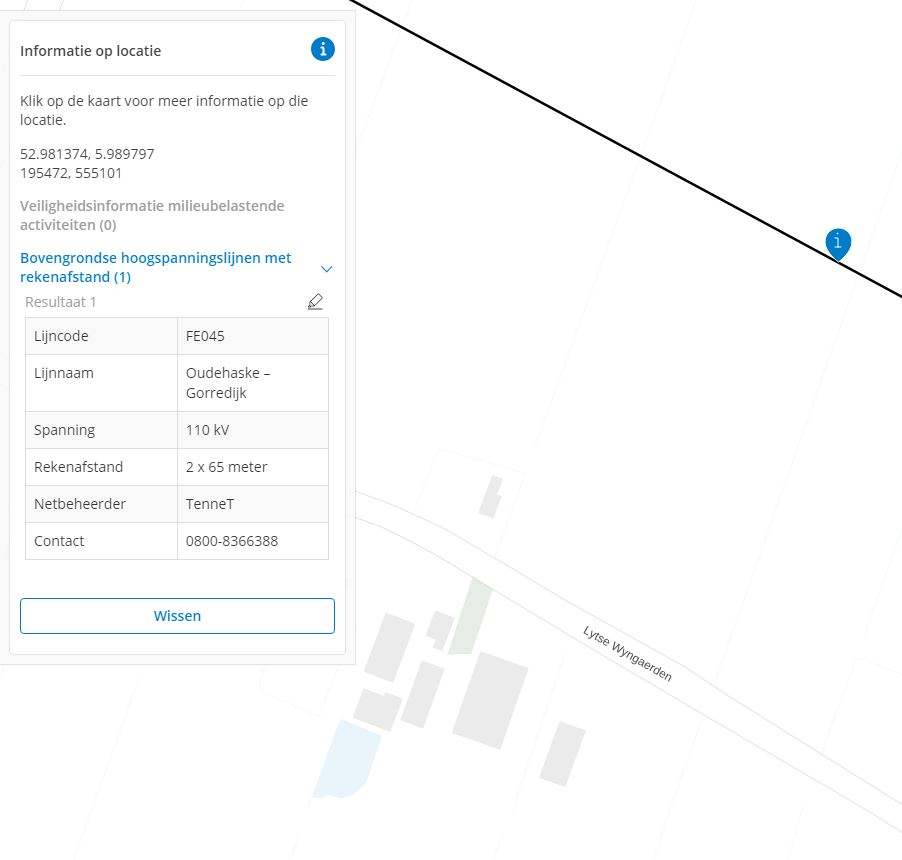Click the blue info icon in panel header
Image resolution: width=902 pixels, height=860 pixels.
click(323, 49)
